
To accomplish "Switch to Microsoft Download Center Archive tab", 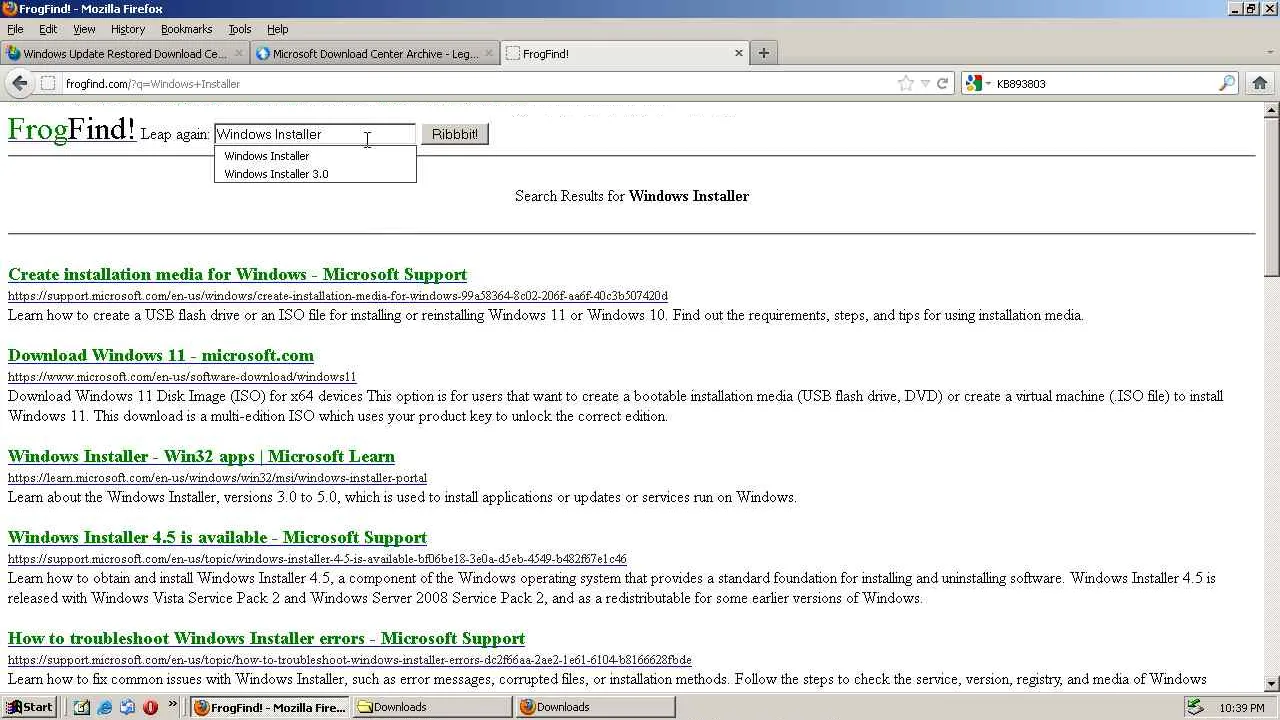I will 375,54.
